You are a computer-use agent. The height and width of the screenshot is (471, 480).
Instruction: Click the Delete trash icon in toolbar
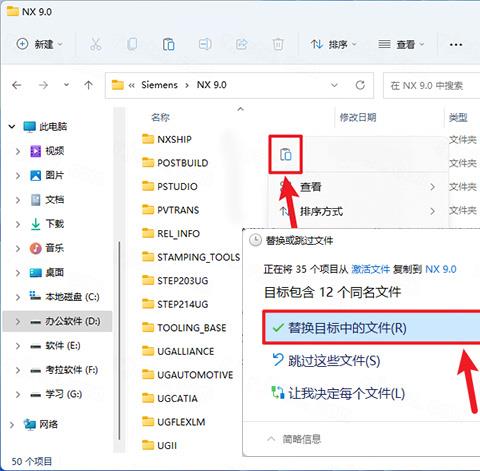(x=278, y=44)
